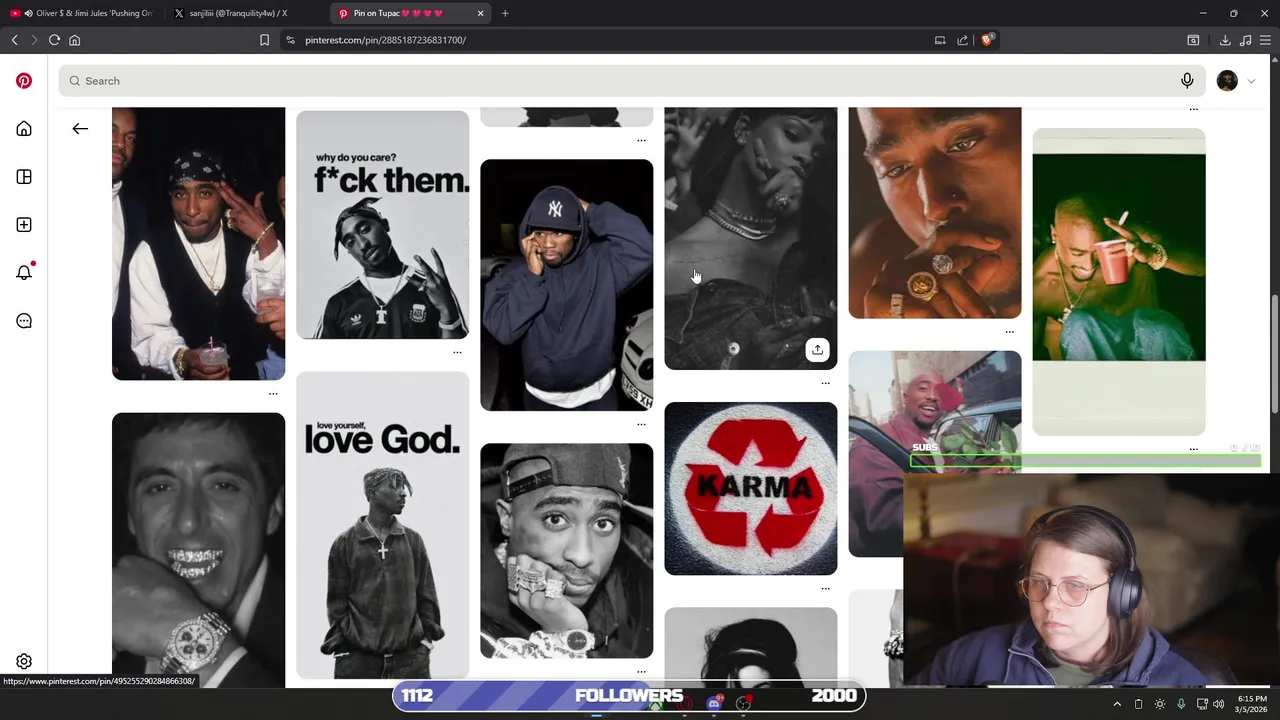Open the browser hamburger menu
The width and height of the screenshot is (1280, 720).
(1265, 40)
